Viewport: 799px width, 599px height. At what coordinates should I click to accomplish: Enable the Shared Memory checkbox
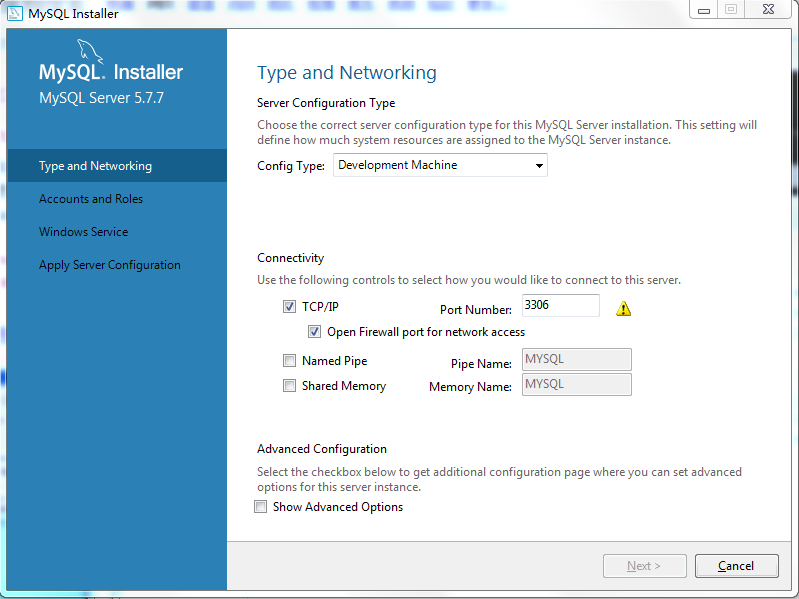(289, 386)
